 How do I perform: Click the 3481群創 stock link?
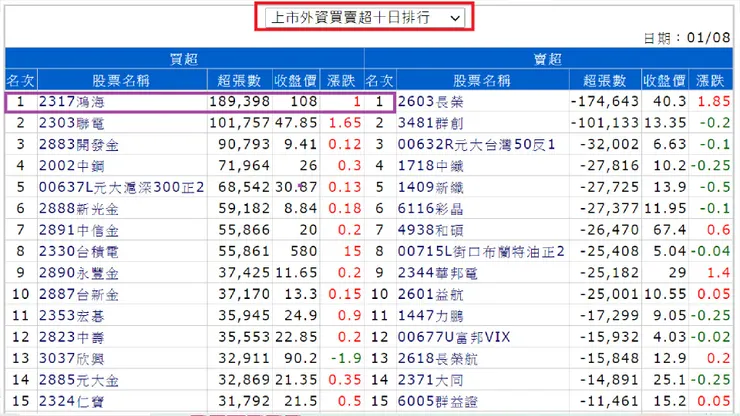pos(430,123)
